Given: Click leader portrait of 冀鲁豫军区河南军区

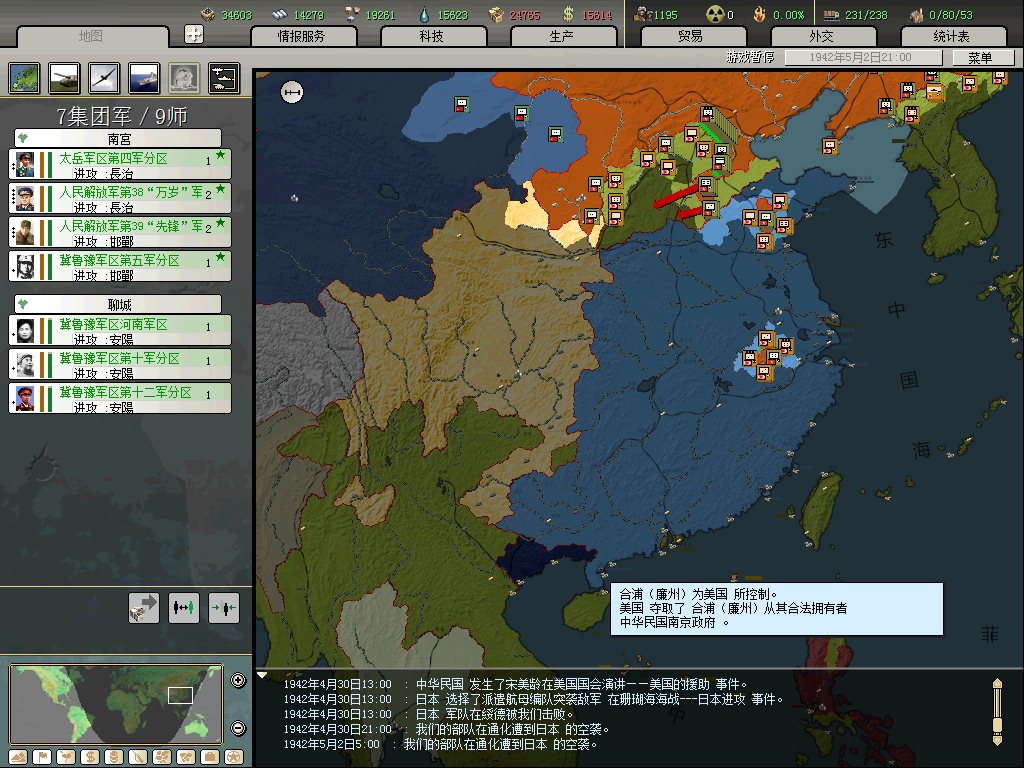Looking at the screenshot, I should [25, 330].
